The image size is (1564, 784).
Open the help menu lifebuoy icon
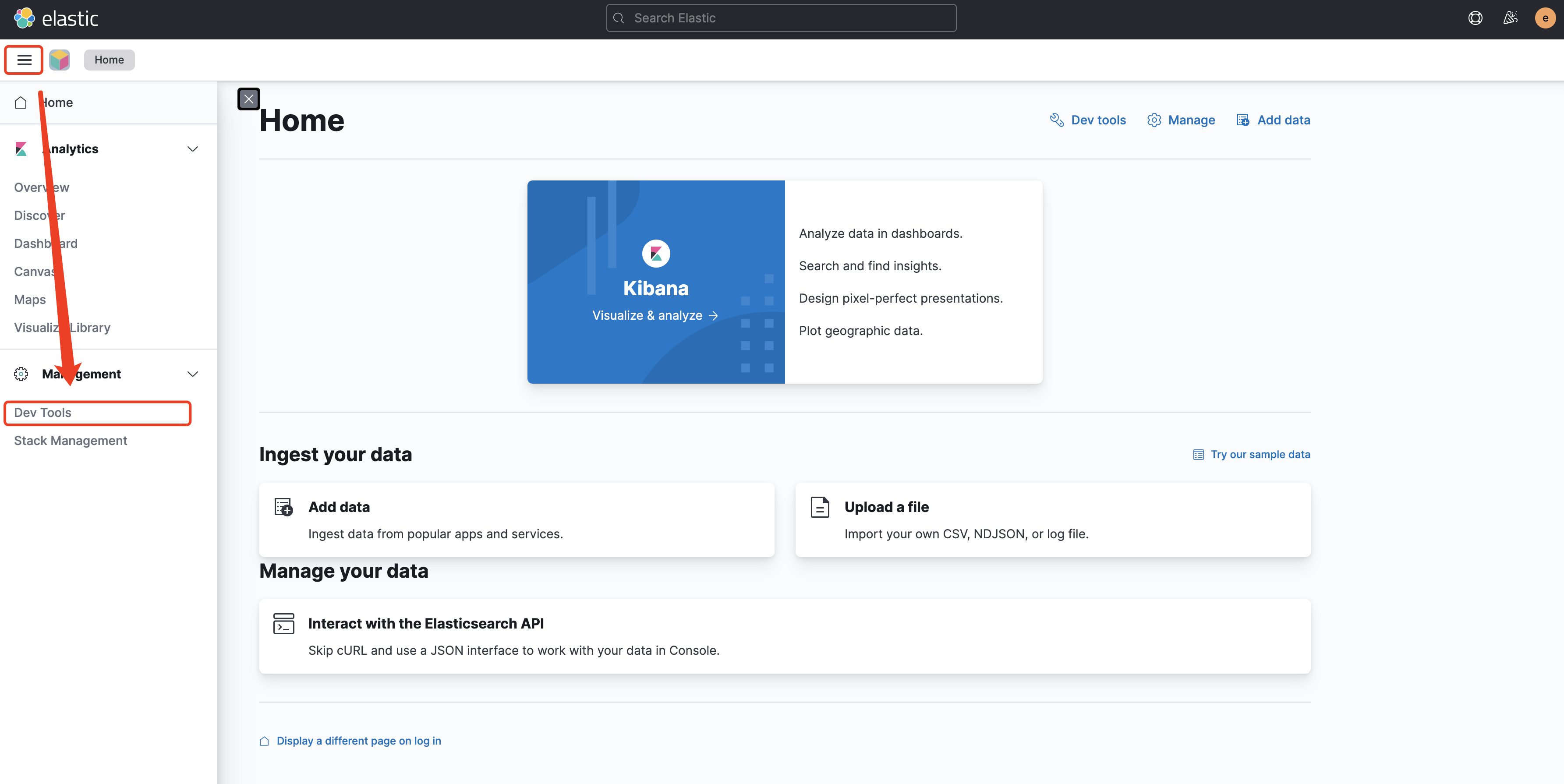click(1475, 18)
